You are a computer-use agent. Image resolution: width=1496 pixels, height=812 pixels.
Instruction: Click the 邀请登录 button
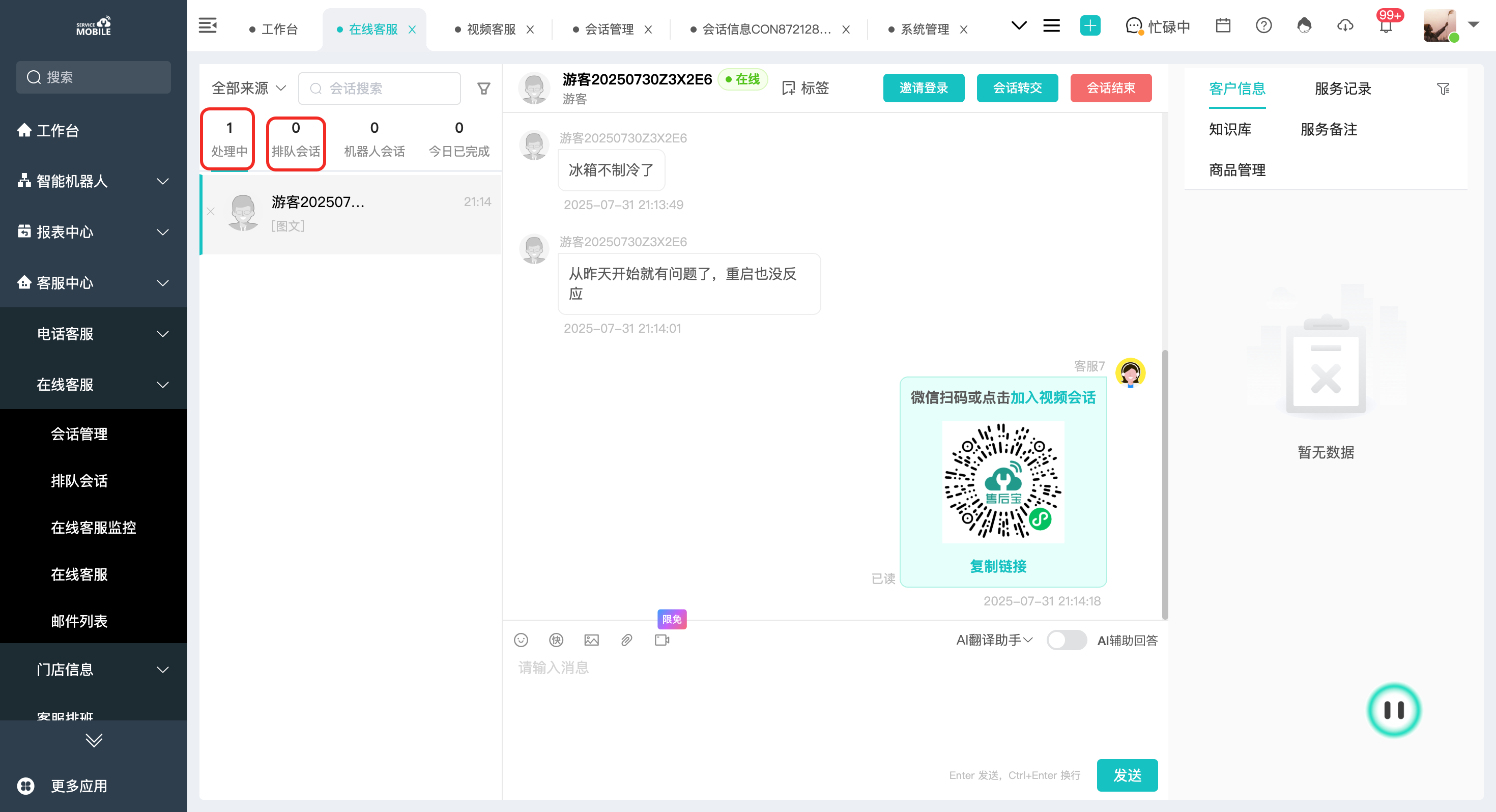(924, 89)
